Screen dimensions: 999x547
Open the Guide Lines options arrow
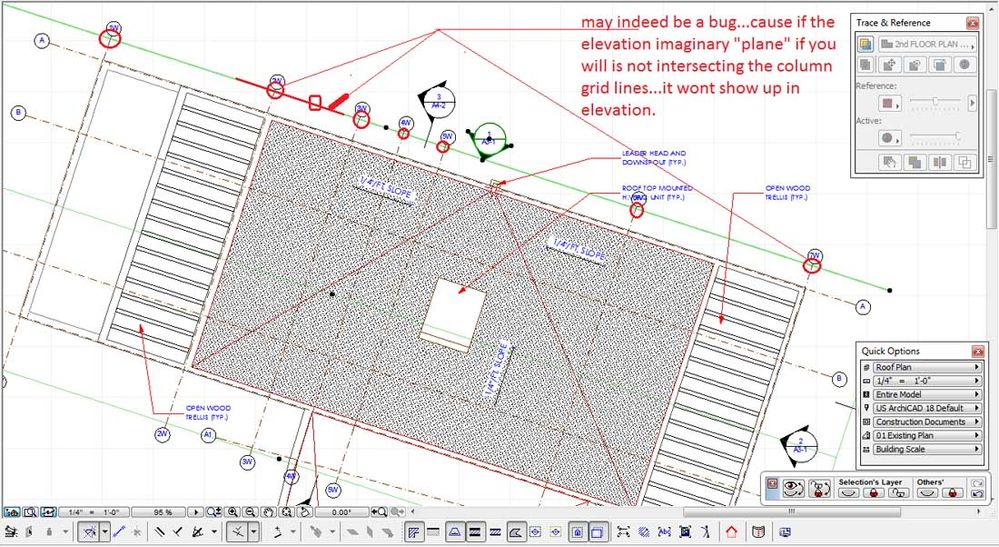pos(105,532)
